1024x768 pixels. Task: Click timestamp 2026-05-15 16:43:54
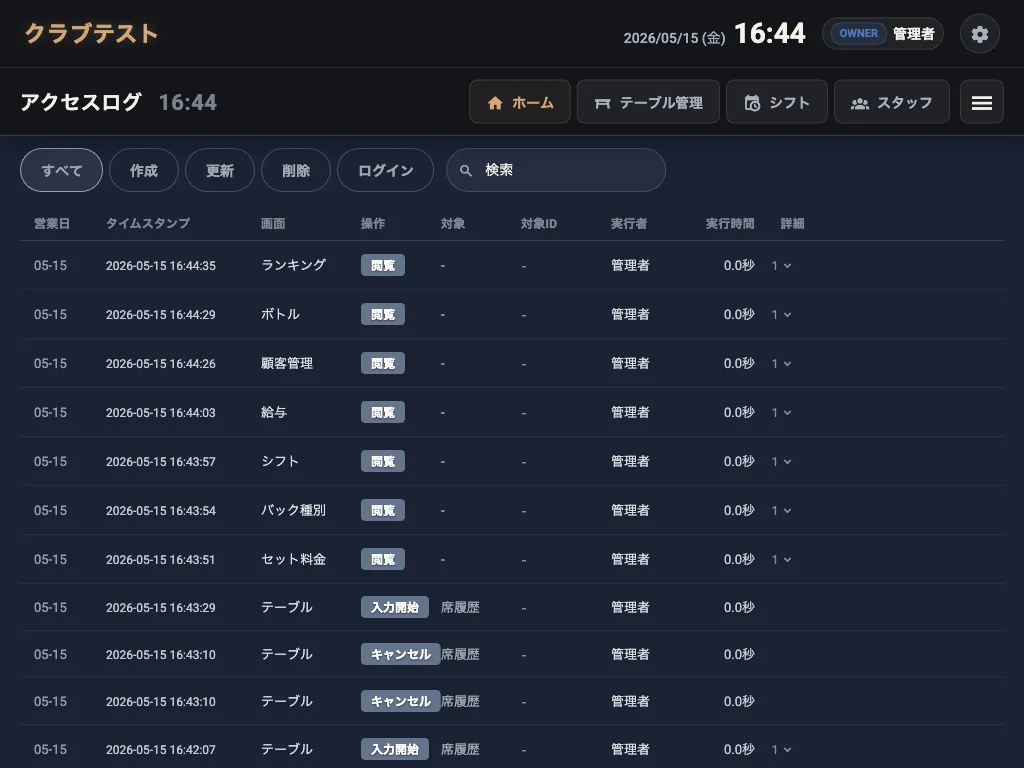(x=161, y=511)
